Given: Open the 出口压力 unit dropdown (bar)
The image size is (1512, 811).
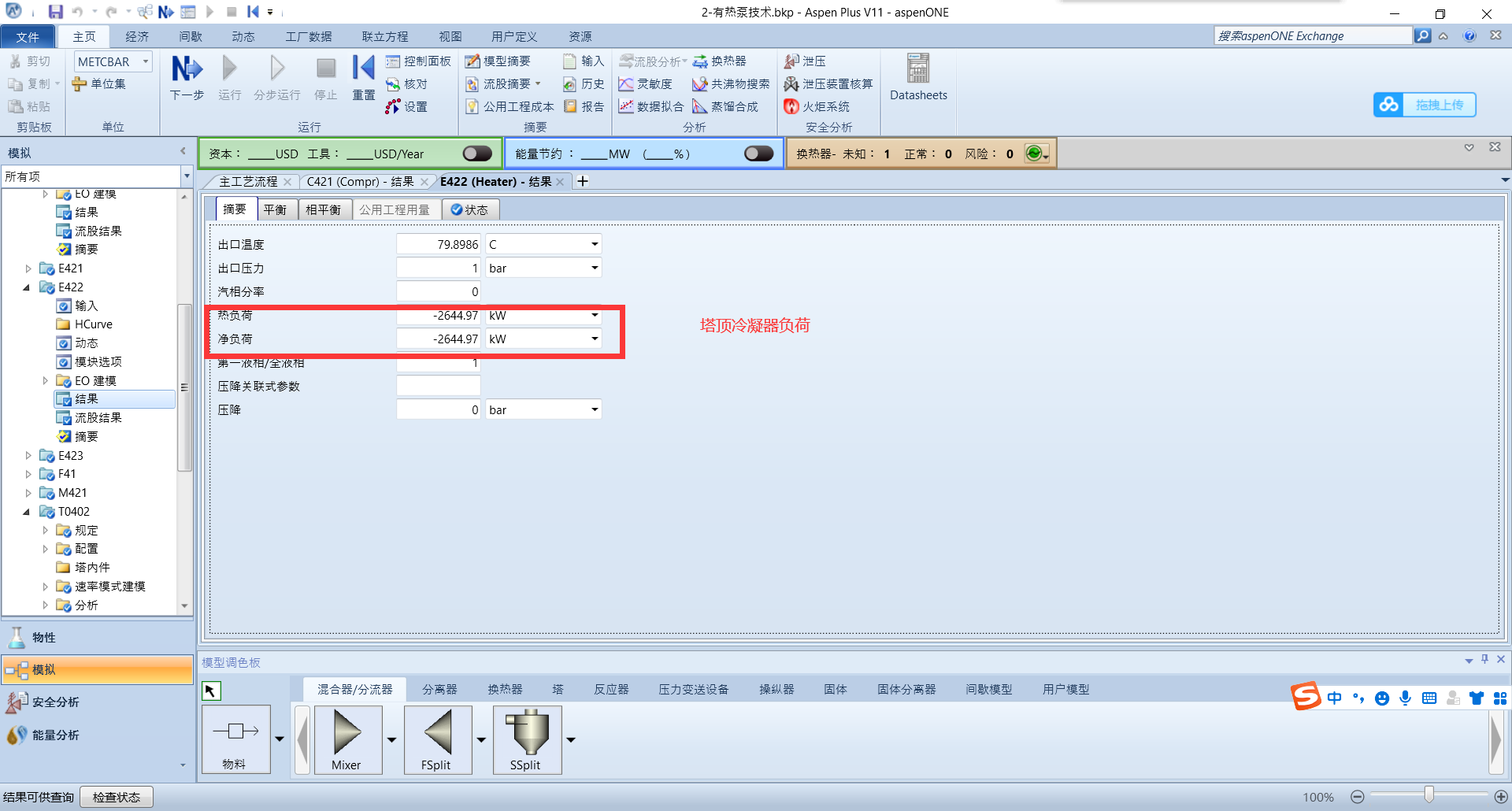Looking at the screenshot, I should click(x=595, y=268).
